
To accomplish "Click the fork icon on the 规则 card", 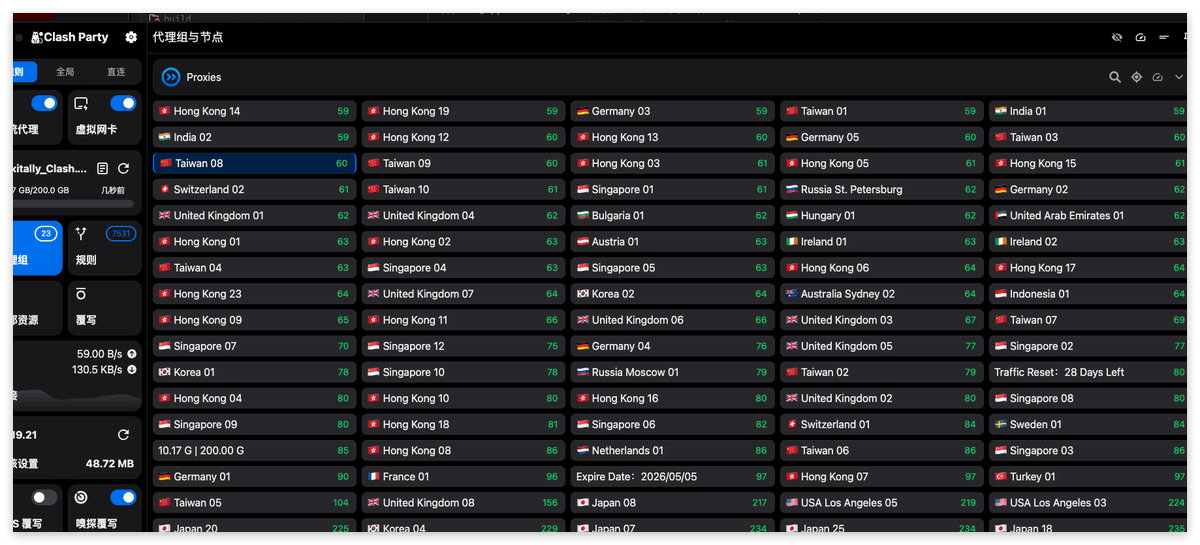I will pyautogui.click(x=81, y=234).
